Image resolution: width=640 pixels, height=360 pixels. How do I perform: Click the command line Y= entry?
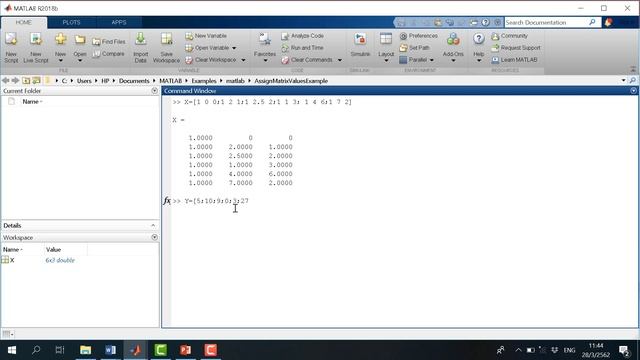216,201
